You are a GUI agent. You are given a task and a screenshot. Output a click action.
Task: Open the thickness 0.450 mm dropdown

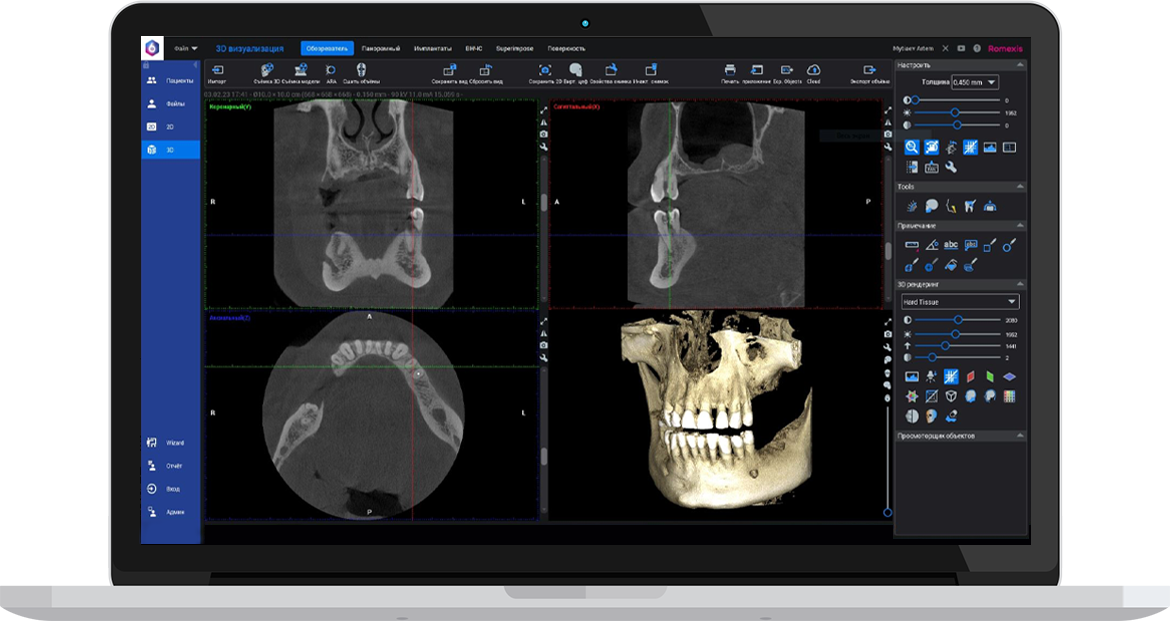[975, 82]
